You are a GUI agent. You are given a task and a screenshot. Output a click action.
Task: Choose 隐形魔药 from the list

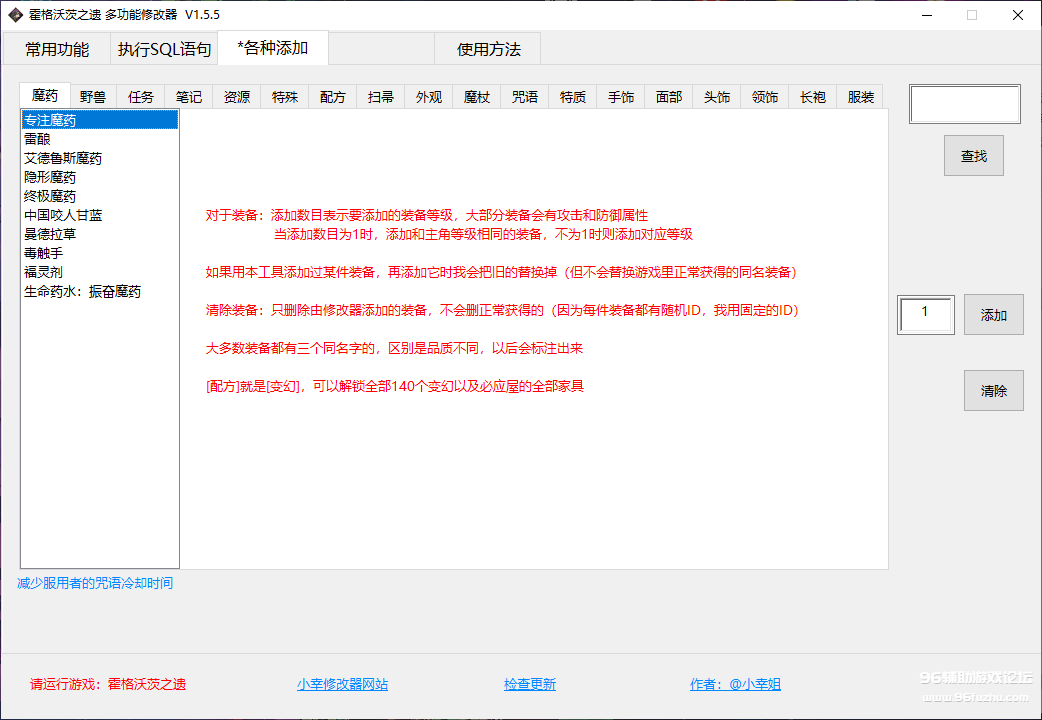pos(50,177)
